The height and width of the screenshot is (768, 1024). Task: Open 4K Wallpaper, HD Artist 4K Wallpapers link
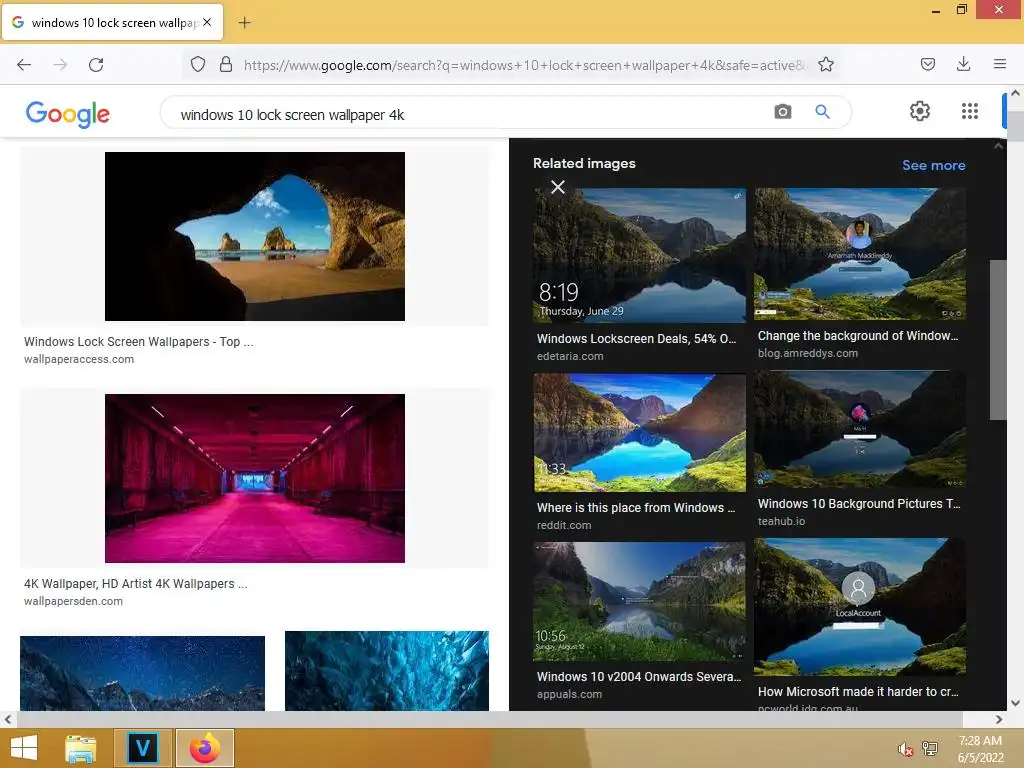136,584
